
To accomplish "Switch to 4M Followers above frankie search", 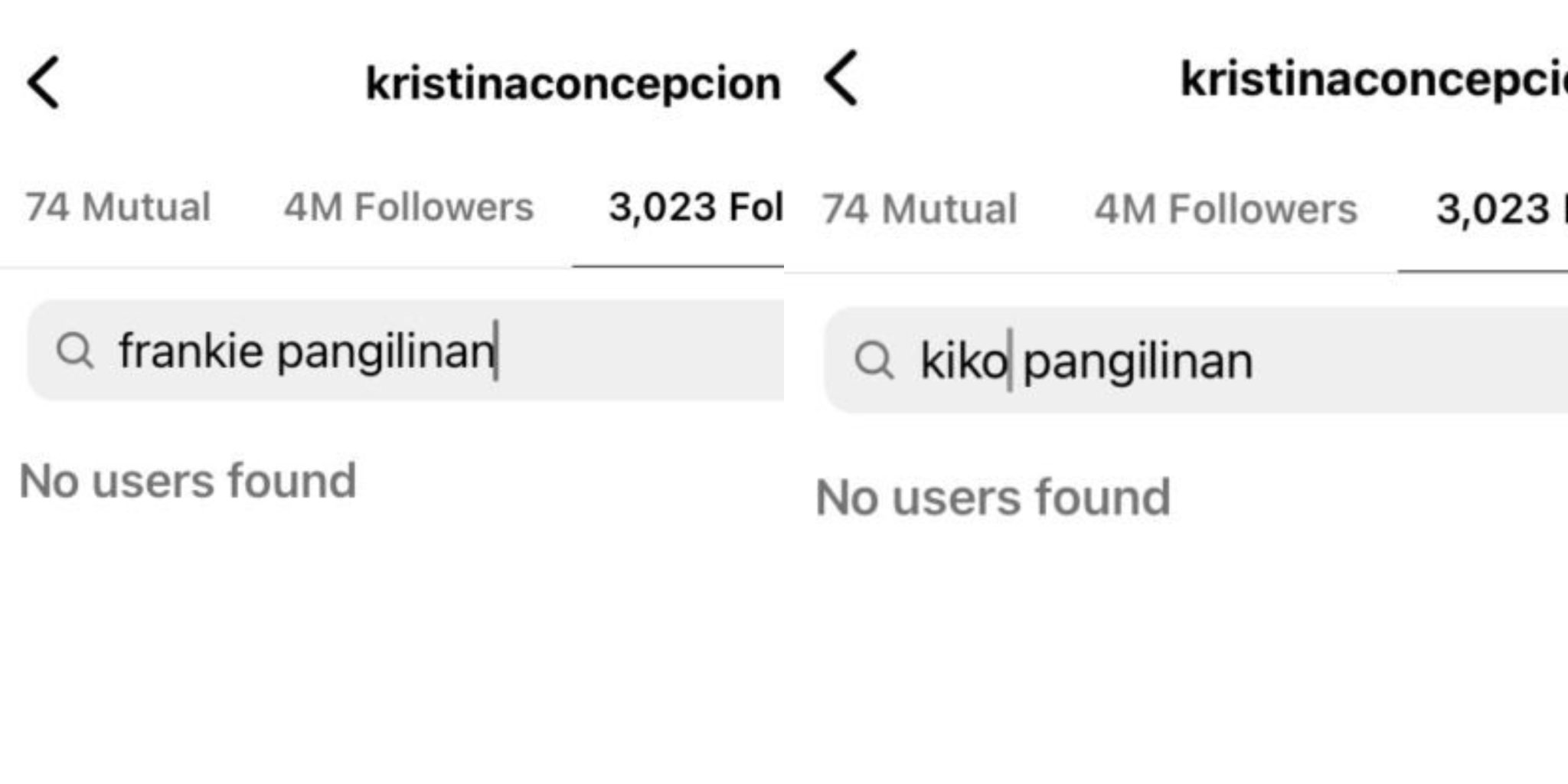I will tap(408, 207).
